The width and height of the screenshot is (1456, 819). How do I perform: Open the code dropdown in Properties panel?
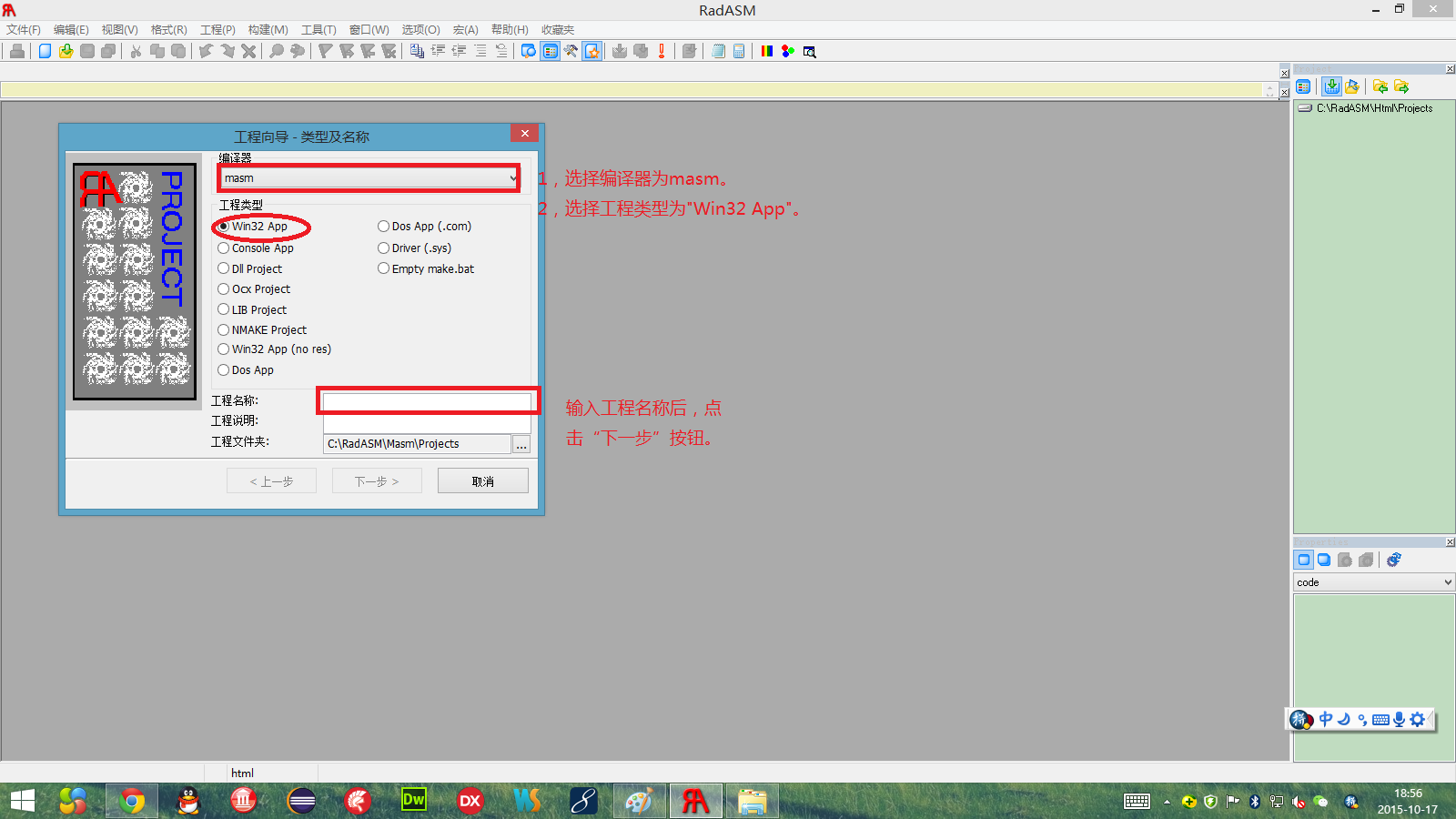pos(1373,581)
